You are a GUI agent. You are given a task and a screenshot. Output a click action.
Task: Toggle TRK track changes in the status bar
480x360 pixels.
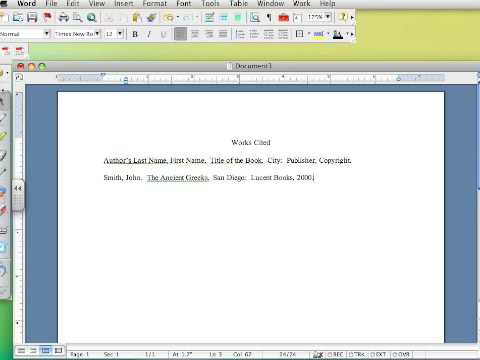[357, 354]
